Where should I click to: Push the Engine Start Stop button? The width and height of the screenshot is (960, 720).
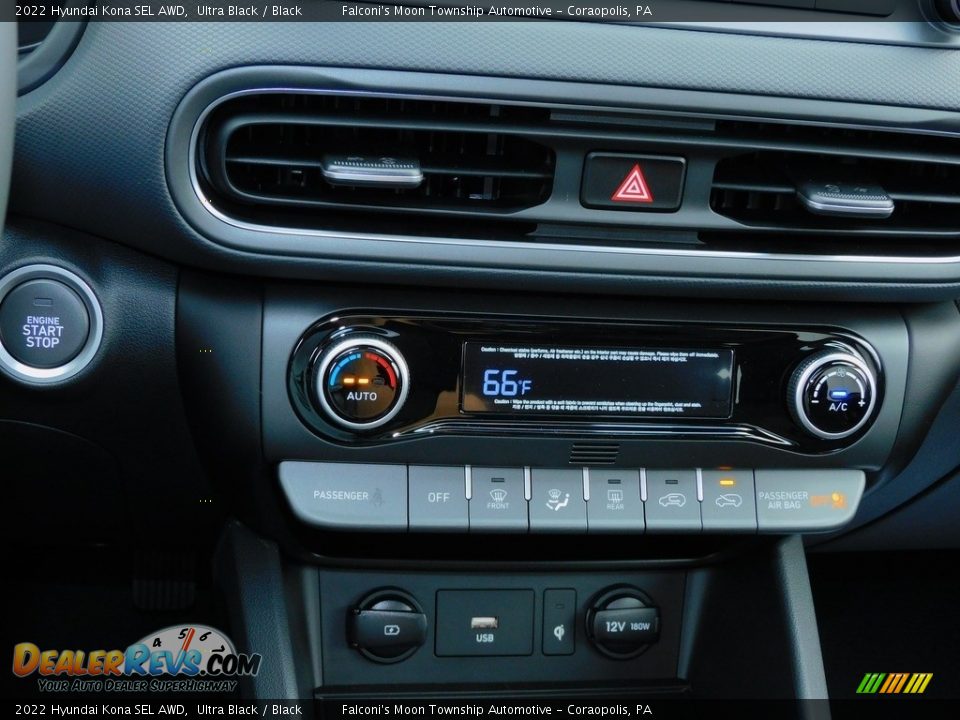tap(44, 324)
